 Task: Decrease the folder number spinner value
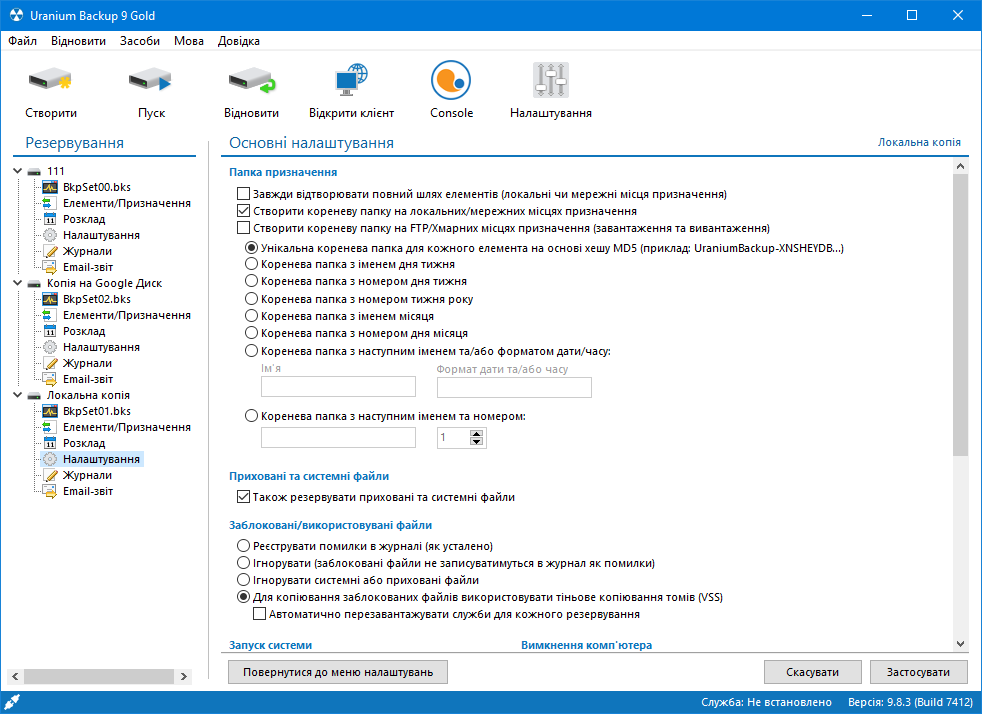[x=477, y=442]
